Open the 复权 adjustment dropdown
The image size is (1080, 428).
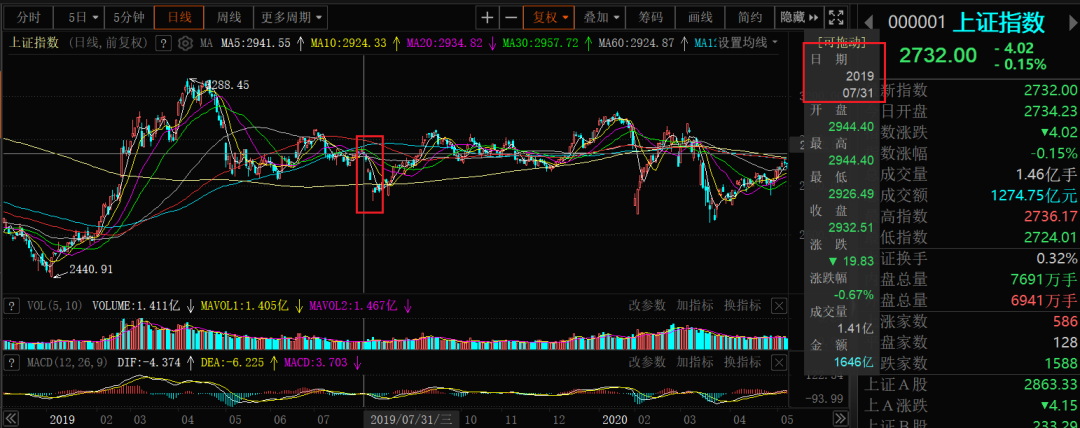pos(551,17)
